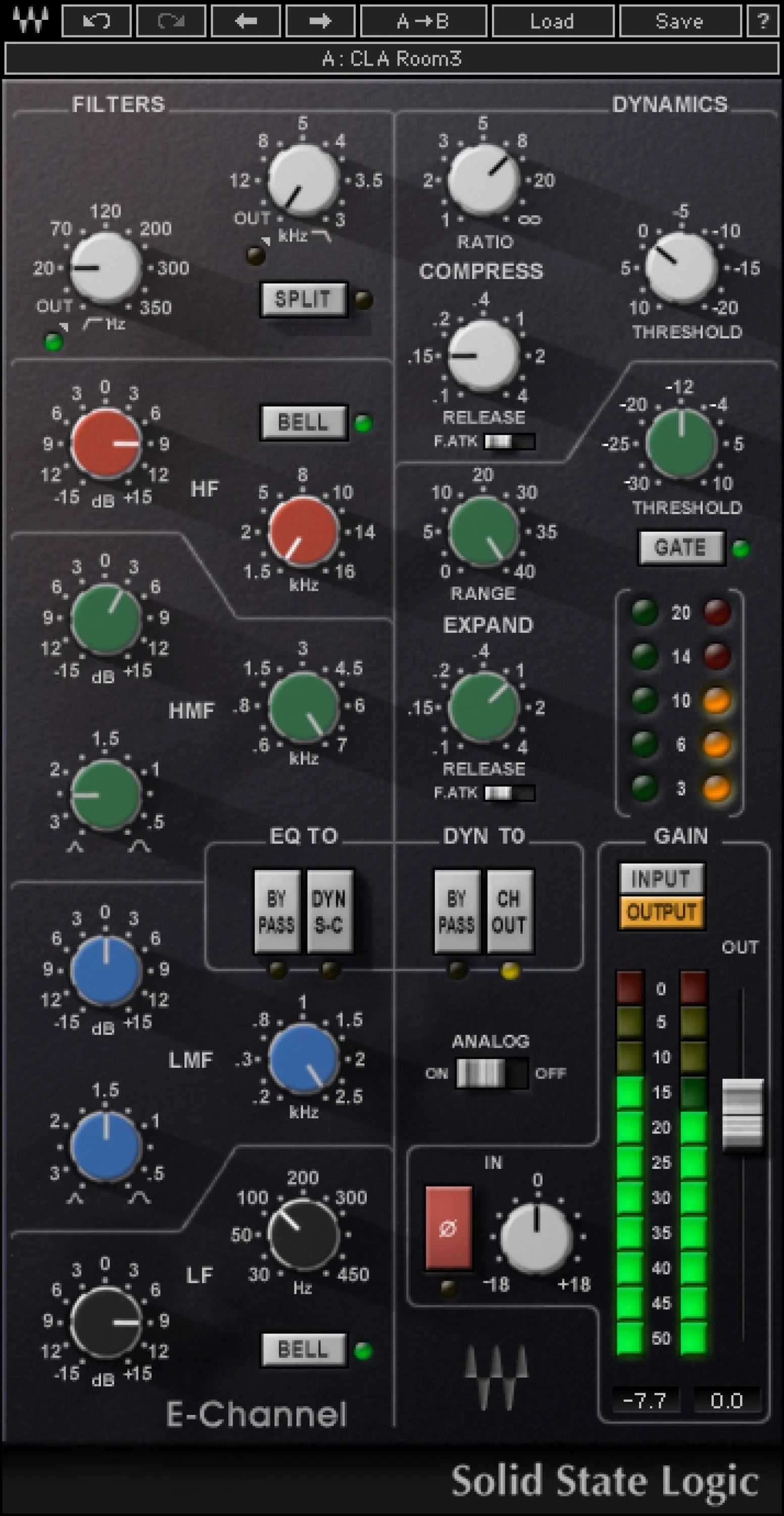Image resolution: width=784 pixels, height=1516 pixels.
Task: Go to previous preset with left arrow
Action: pyautogui.click(x=246, y=21)
